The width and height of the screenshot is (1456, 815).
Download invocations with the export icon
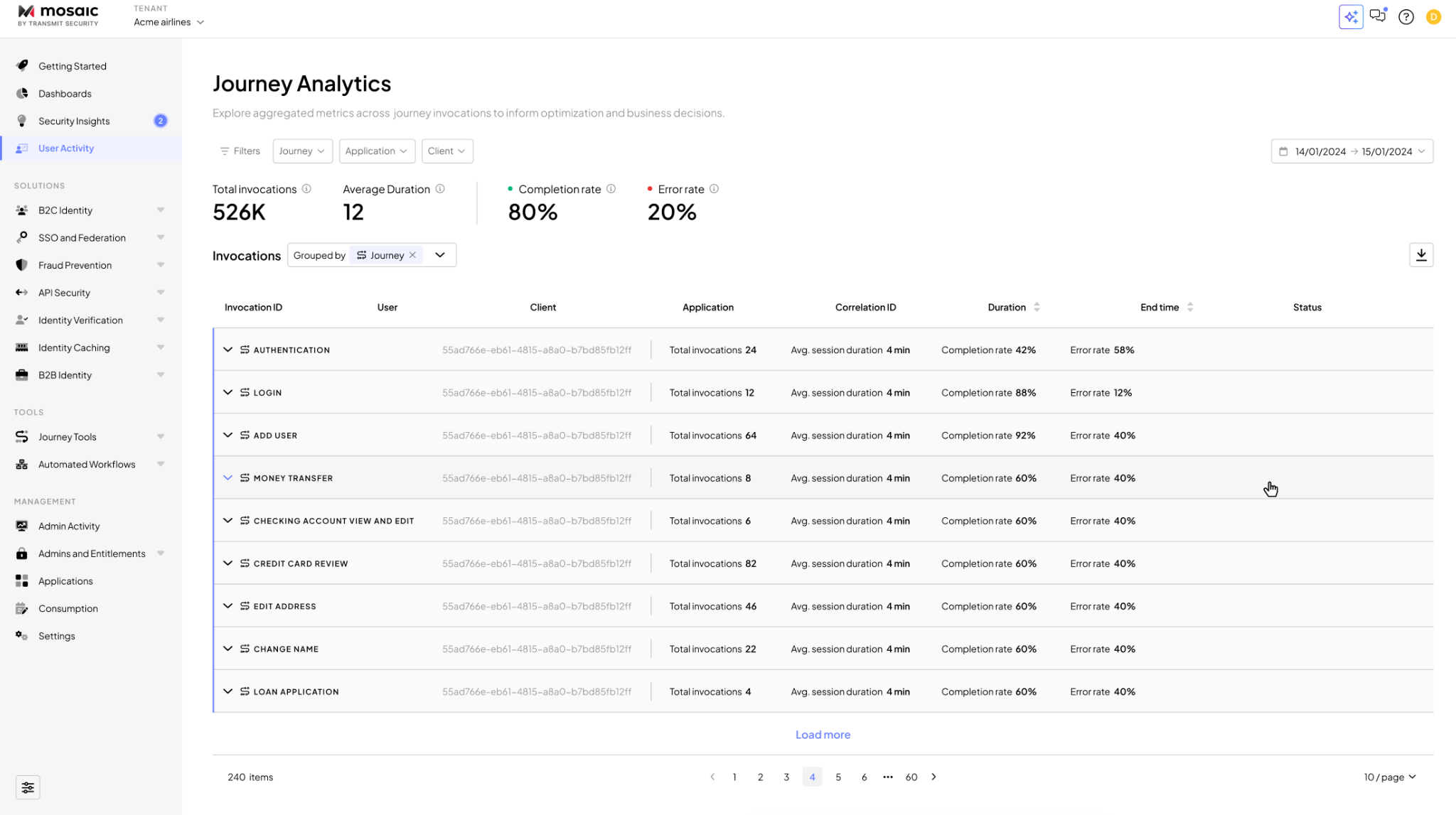[x=1420, y=255]
